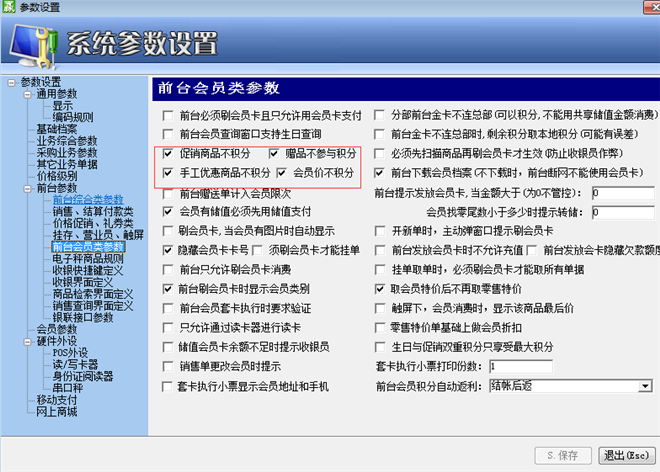Uncheck 取会员特价后不再取零售特价 checkbox
Screen dimensions: 660x472
coord(379,289)
